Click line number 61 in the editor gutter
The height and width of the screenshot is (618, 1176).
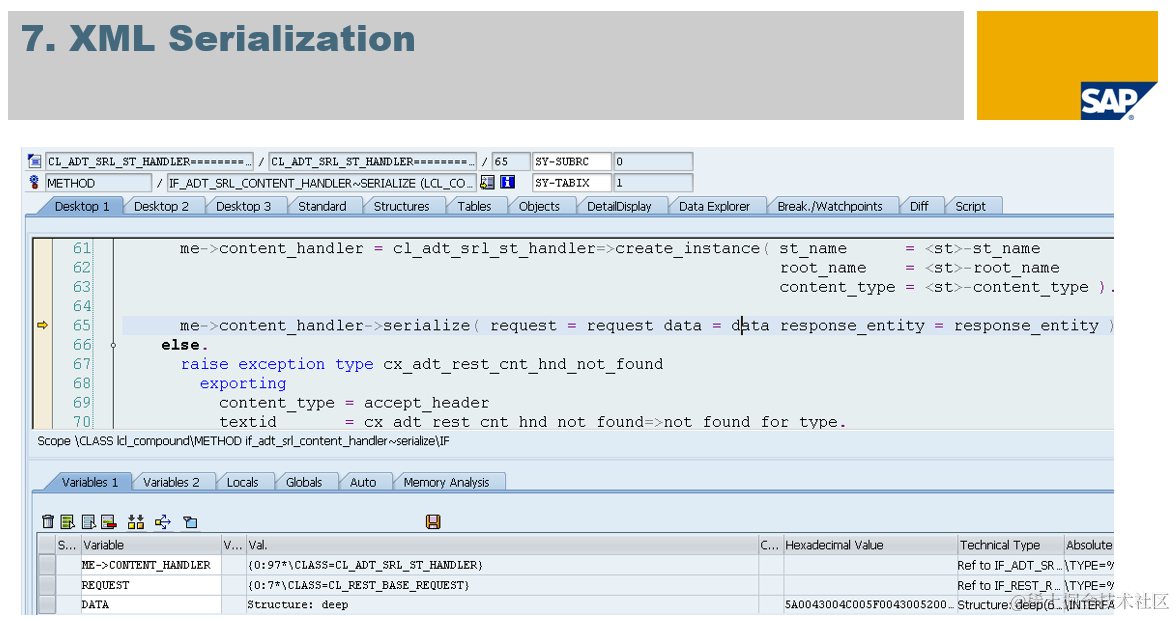click(82, 248)
